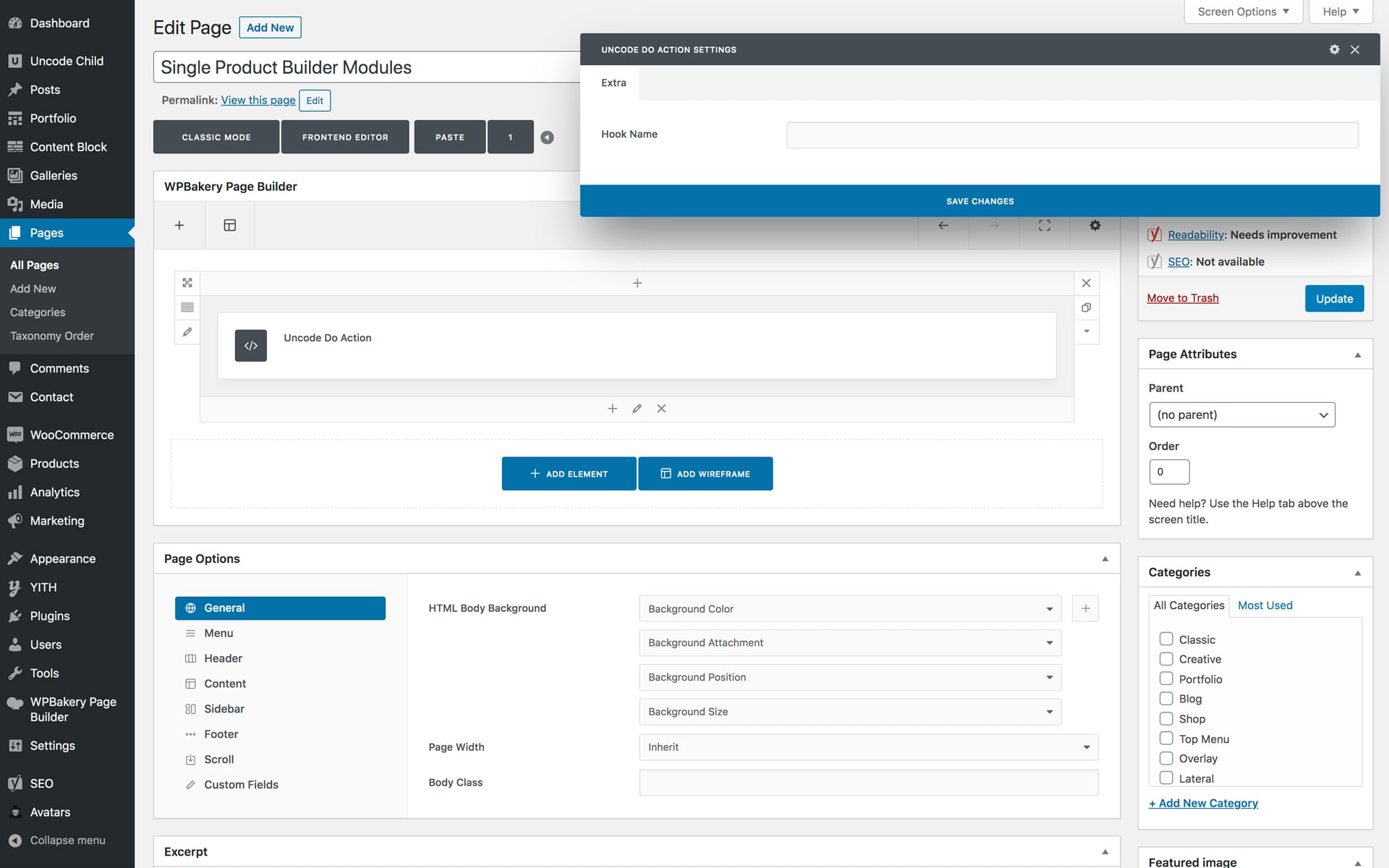The height and width of the screenshot is (868, 1389).
Task: Open the page settings gear in WPBakery toolbar
Action: click(1095, 226)
